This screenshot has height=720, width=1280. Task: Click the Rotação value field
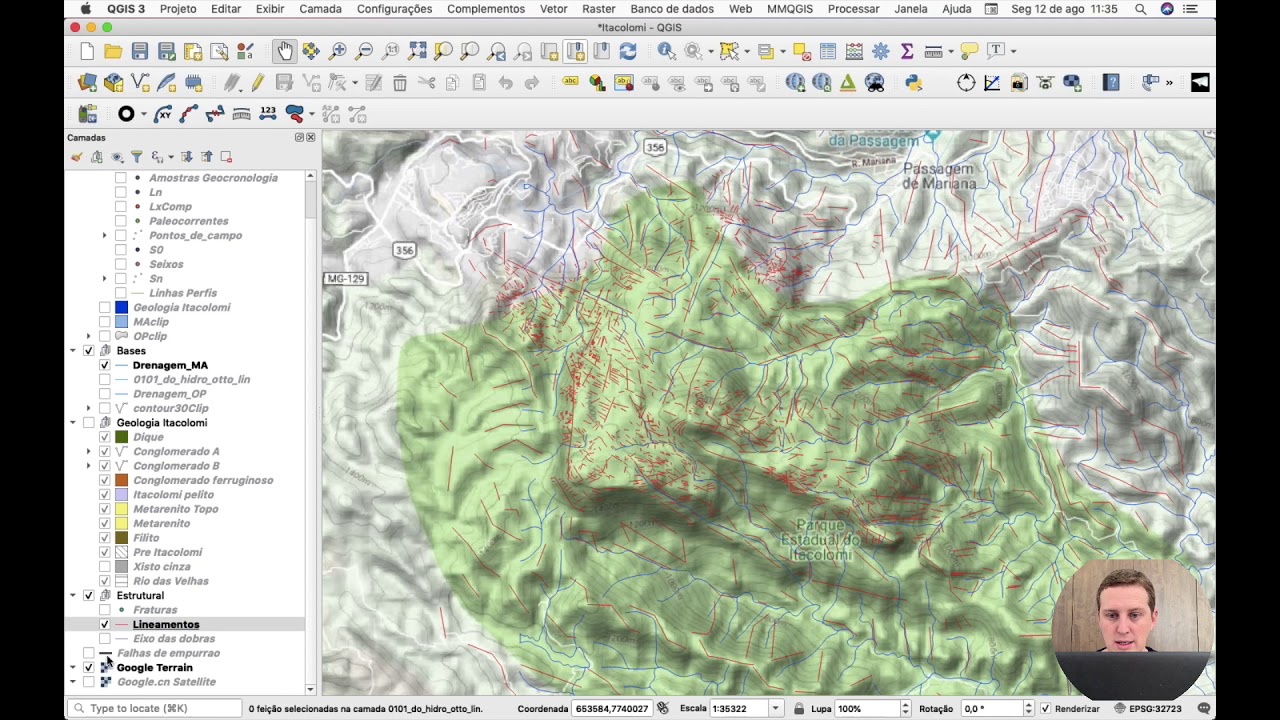(992, 708)
